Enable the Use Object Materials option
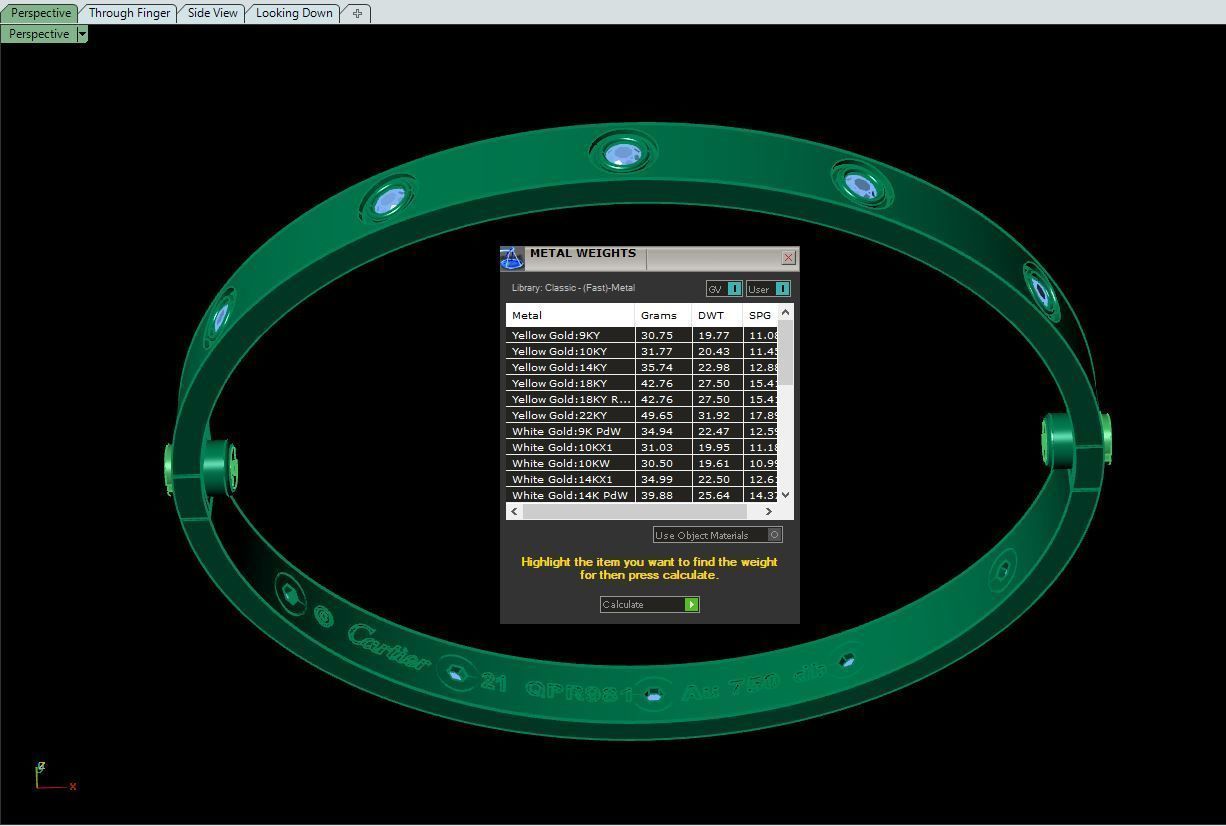Image resolution: width=1226 pixels, height=826 pixels. 717,535
